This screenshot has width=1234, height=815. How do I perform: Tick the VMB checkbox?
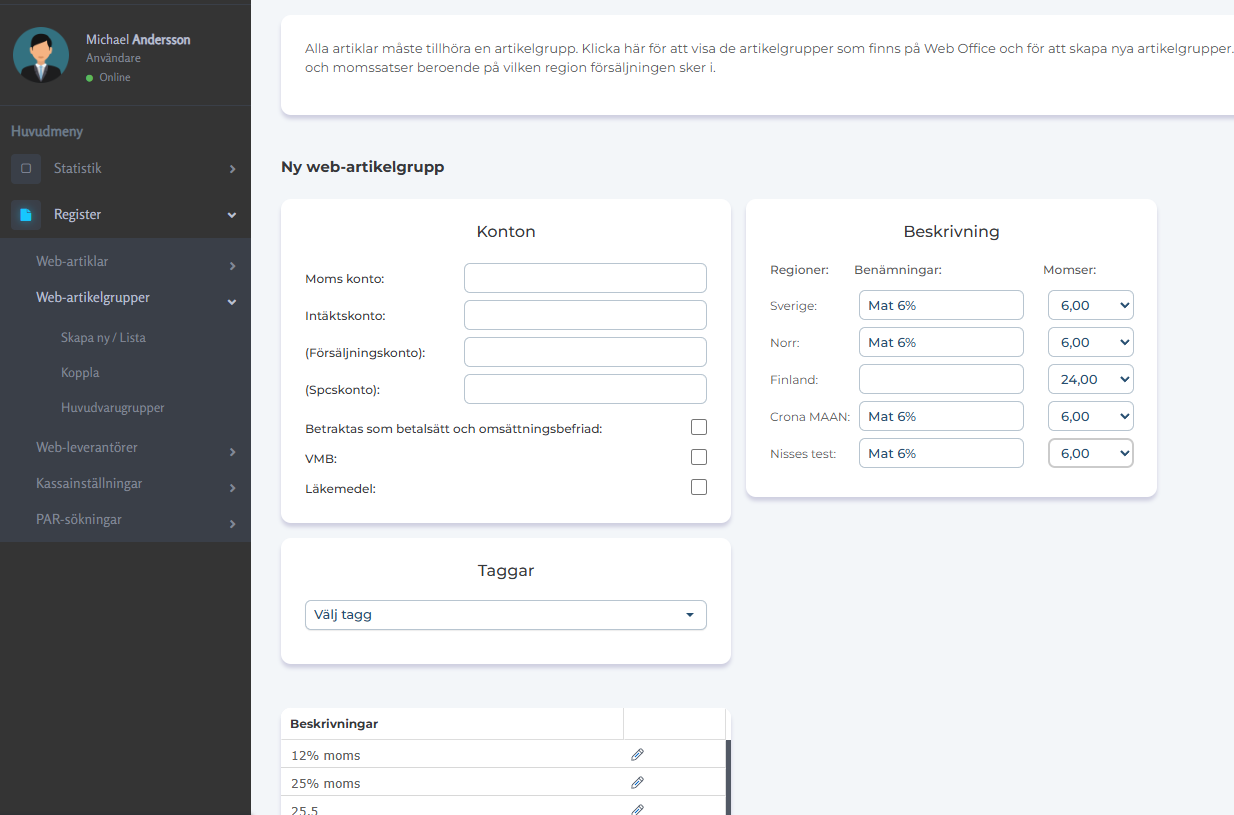(x=699, y=458)
